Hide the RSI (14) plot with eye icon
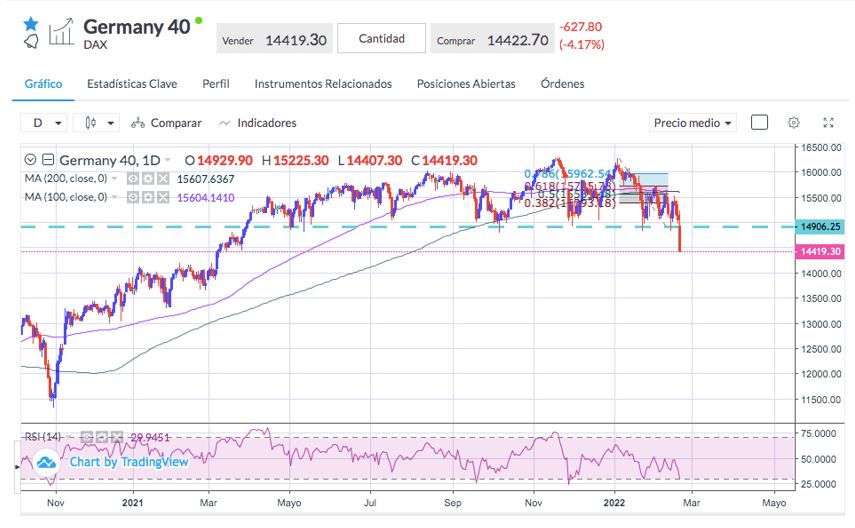 coord(86,437)
